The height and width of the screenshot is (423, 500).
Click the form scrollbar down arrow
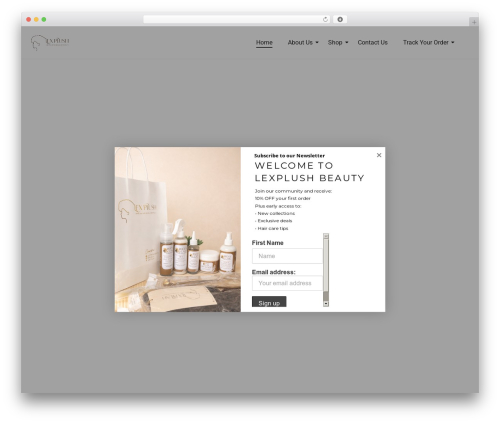click(x=326, y=304)
